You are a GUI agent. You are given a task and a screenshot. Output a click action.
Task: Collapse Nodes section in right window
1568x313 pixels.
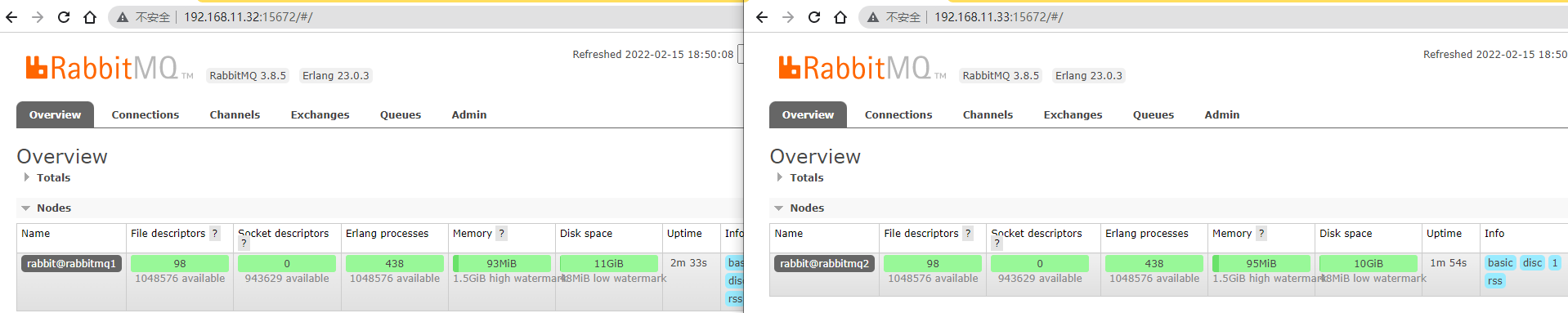click(x=800, y=208)
